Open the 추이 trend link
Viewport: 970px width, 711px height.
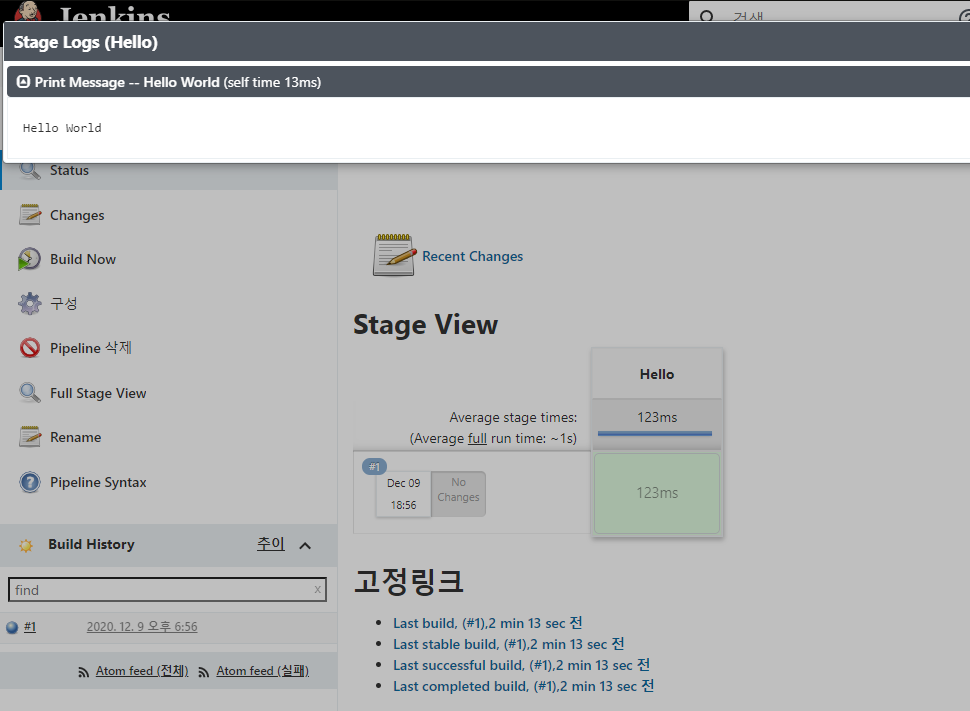(271, 544)
